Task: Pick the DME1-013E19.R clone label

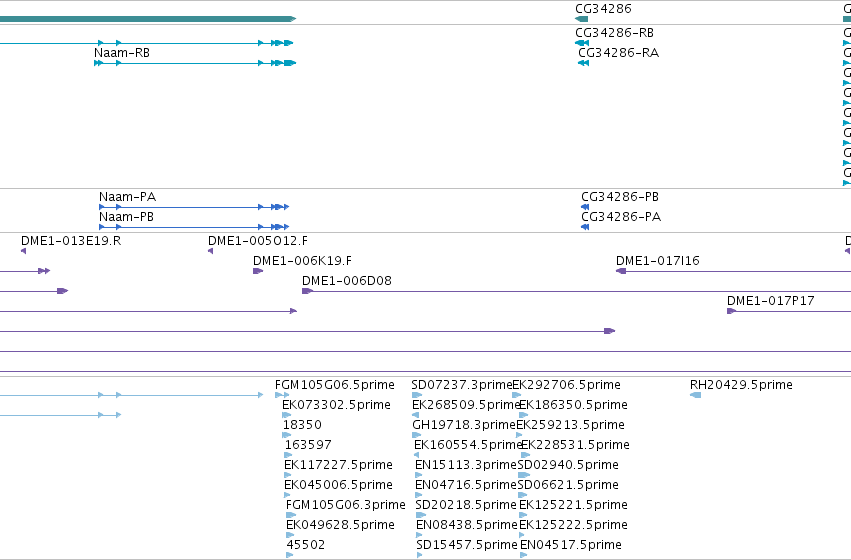Action: pos(71,240)
